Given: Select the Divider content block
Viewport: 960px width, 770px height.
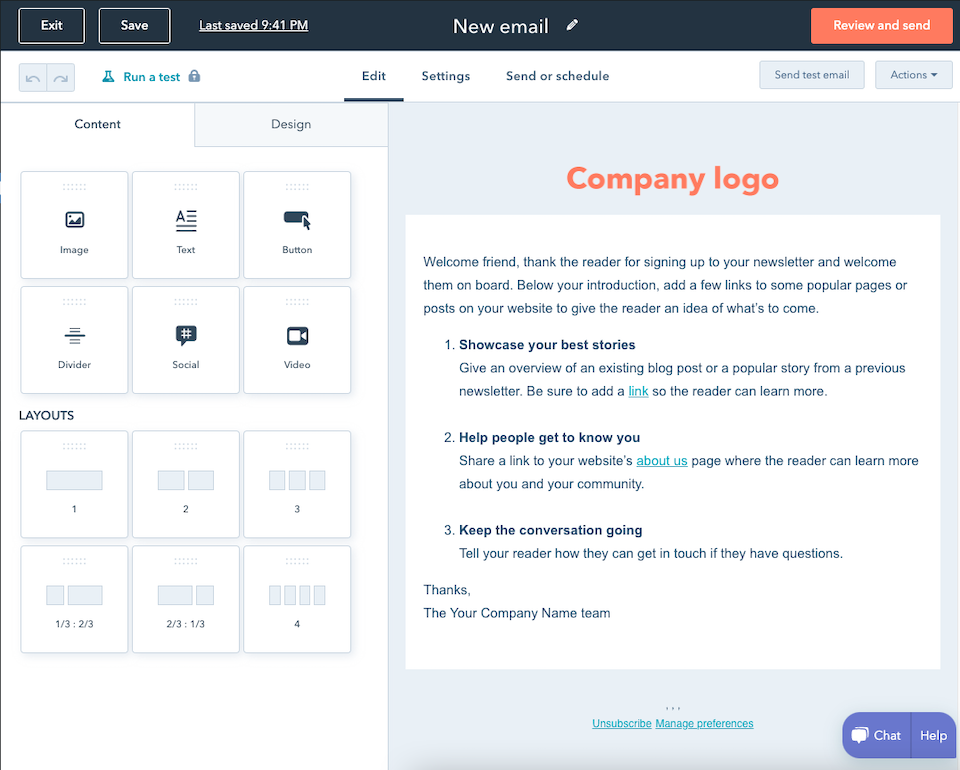Looking at the screenshot, I should coord(74,340).
